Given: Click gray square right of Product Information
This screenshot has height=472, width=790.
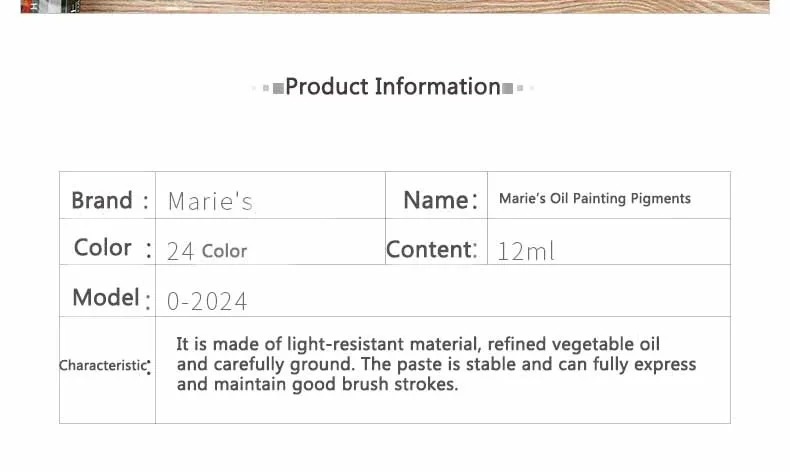Looking at the screenshot, I should (x=507, y=89).
